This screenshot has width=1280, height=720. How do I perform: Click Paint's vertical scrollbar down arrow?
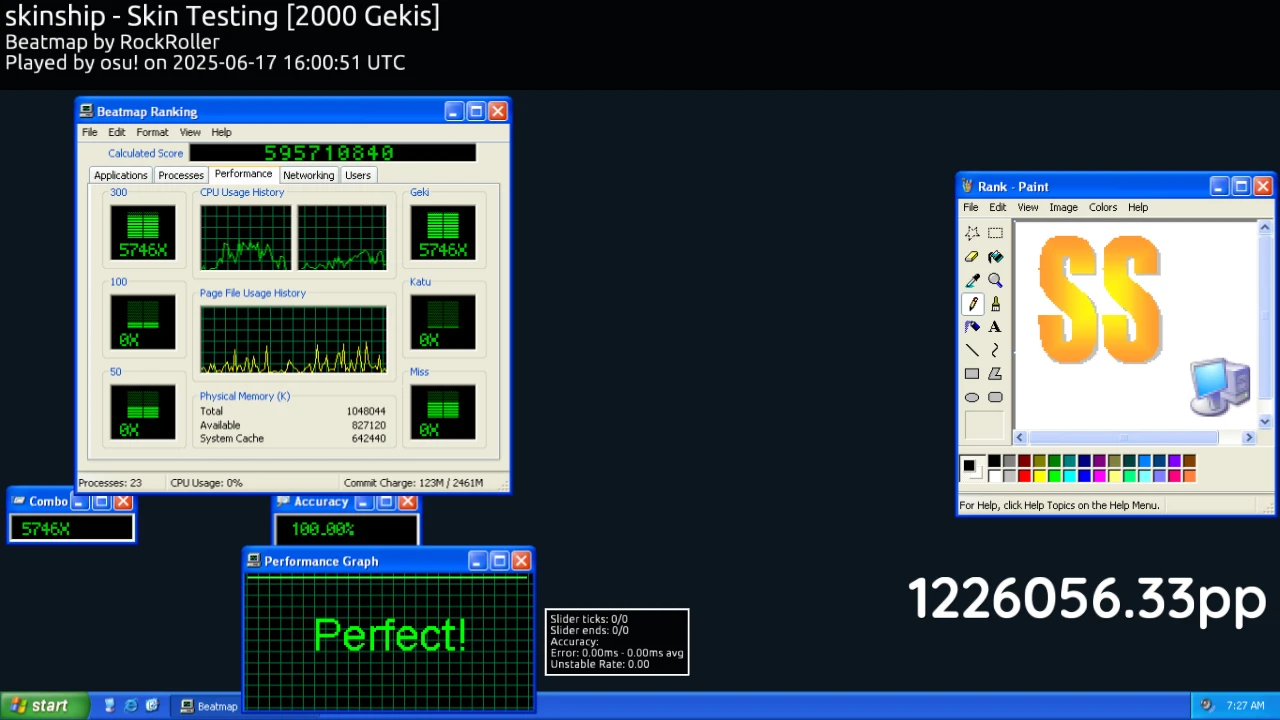point(1264,422)
